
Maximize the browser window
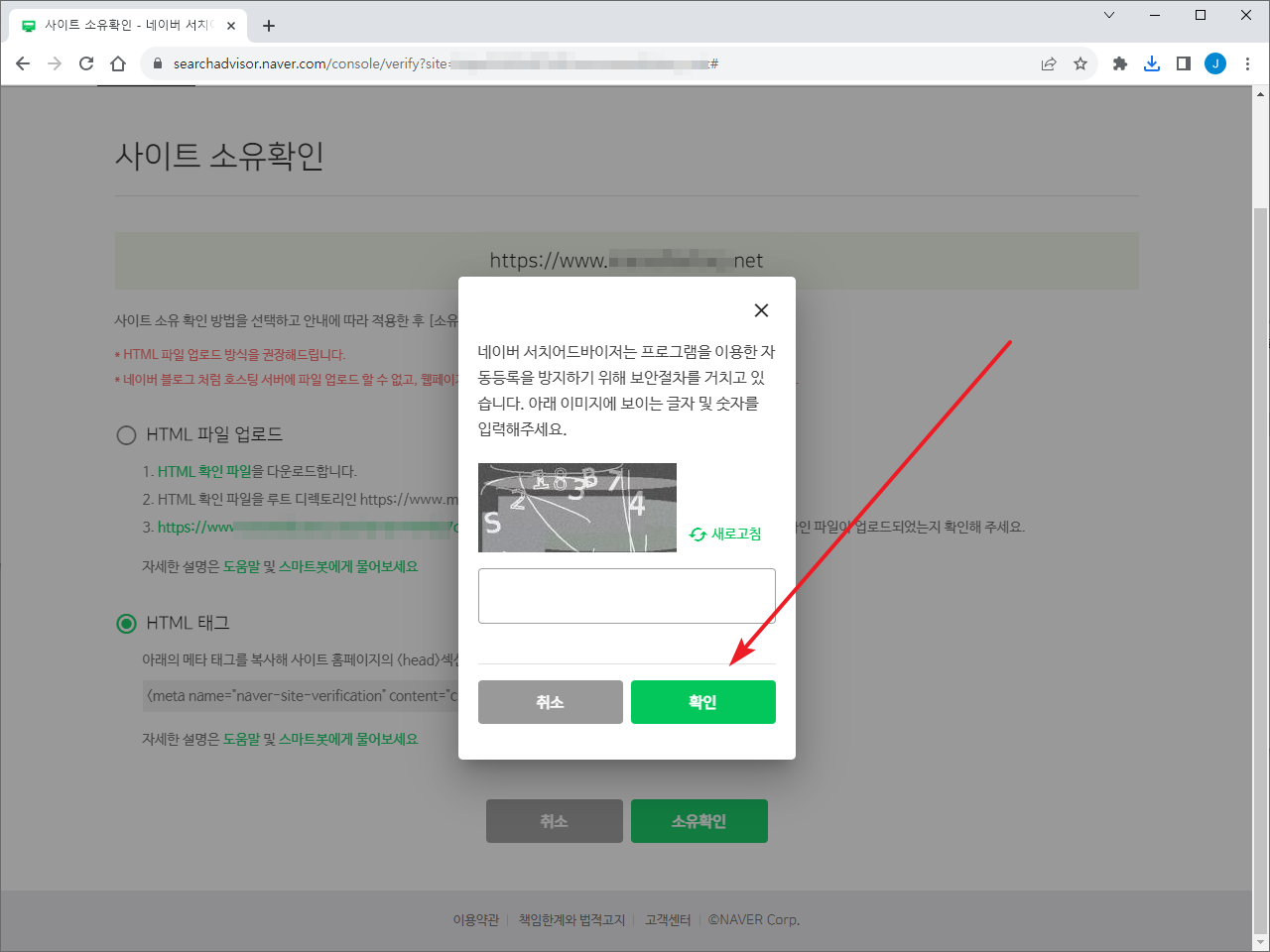(x=1201, y=15)
